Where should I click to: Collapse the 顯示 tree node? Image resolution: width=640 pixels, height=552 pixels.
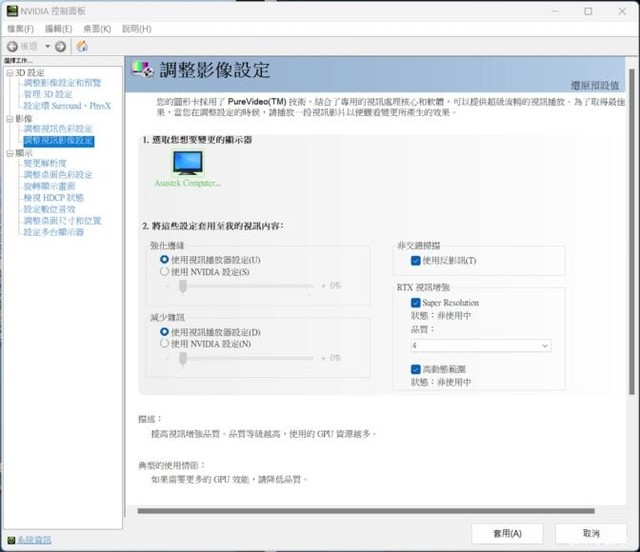click(x=9, y=153)
